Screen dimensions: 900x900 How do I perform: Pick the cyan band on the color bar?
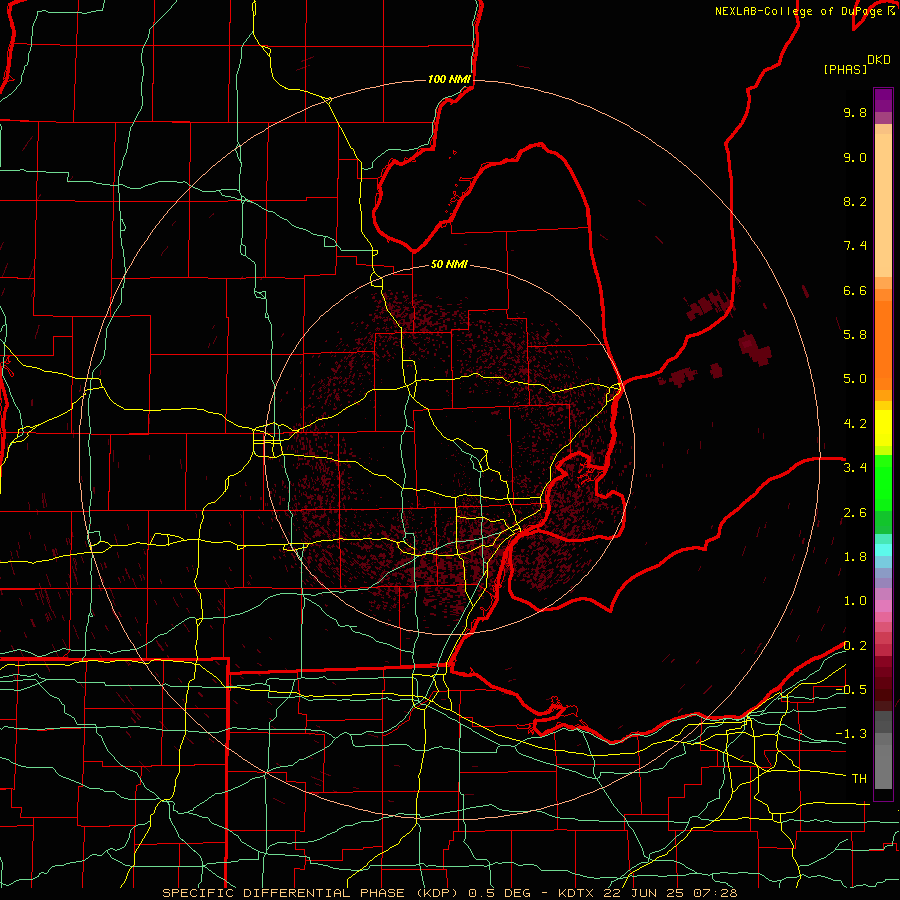(x=883, y=550)
